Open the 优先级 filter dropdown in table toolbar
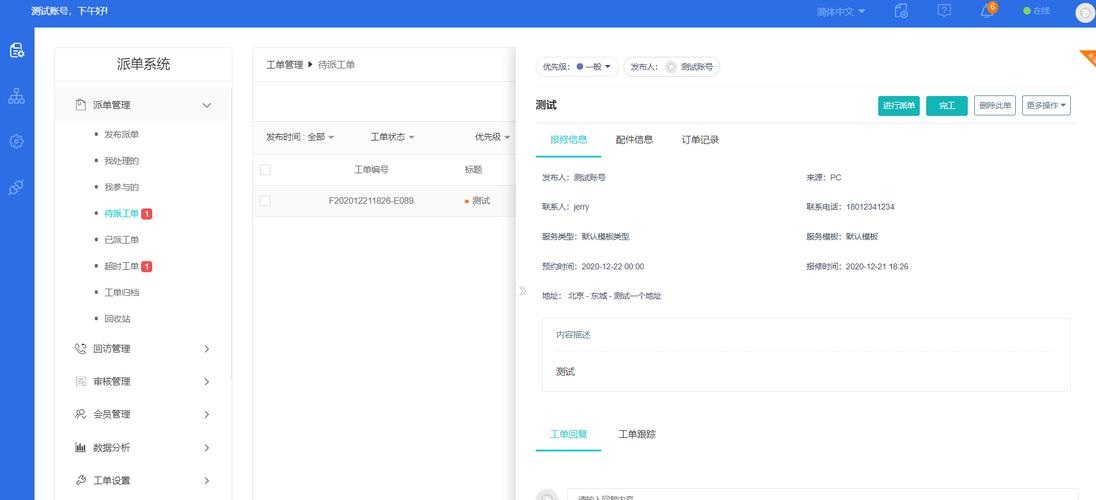1096x500 pixels. click(493, 137)
